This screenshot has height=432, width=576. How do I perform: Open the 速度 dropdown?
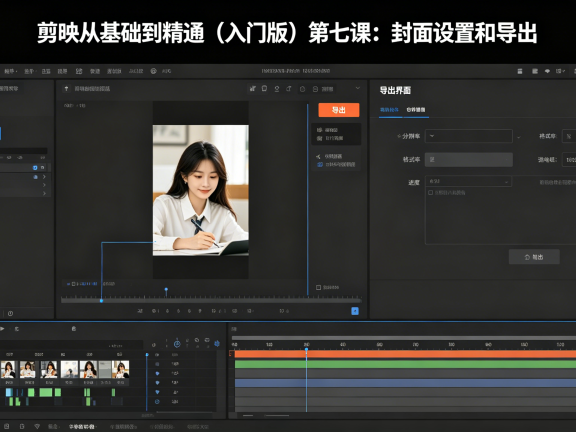tap(468, 181)
